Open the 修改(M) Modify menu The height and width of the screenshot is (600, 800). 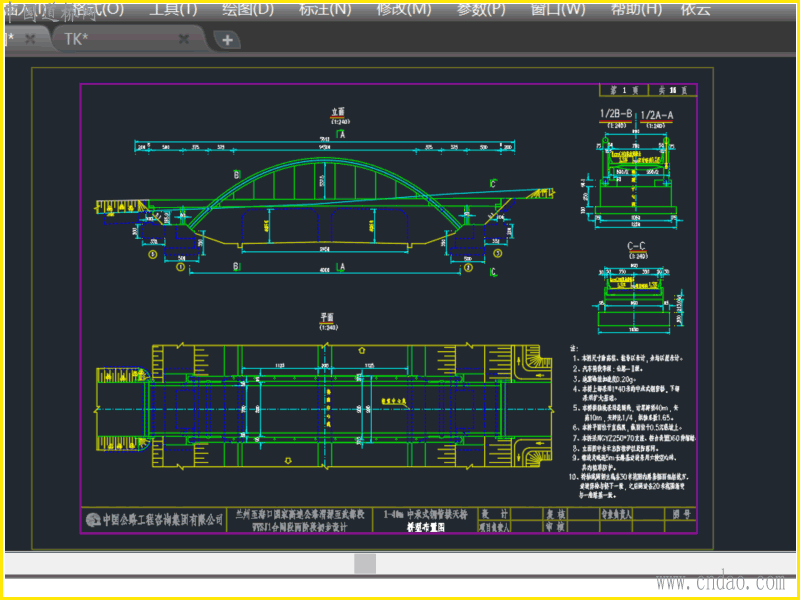click(404, 9)
